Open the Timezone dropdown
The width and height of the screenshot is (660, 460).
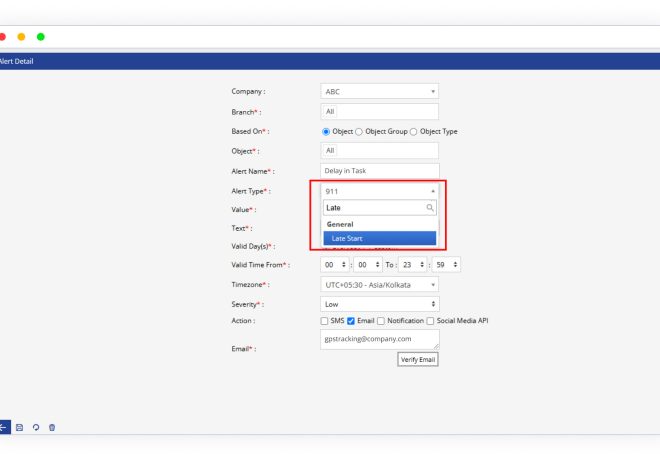(379, 284)
